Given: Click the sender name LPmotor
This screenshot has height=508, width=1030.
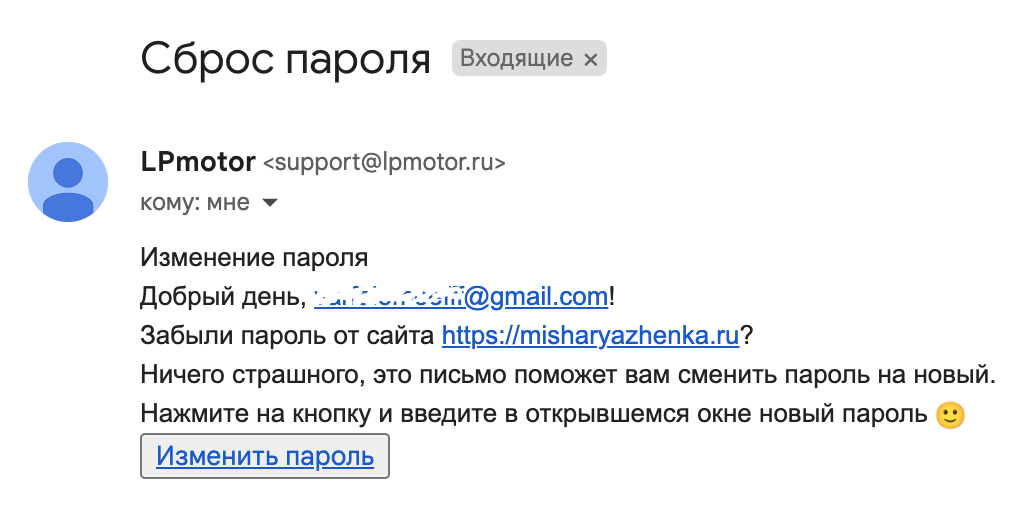Looking at the screenshot, I should (x=198, y=162).
